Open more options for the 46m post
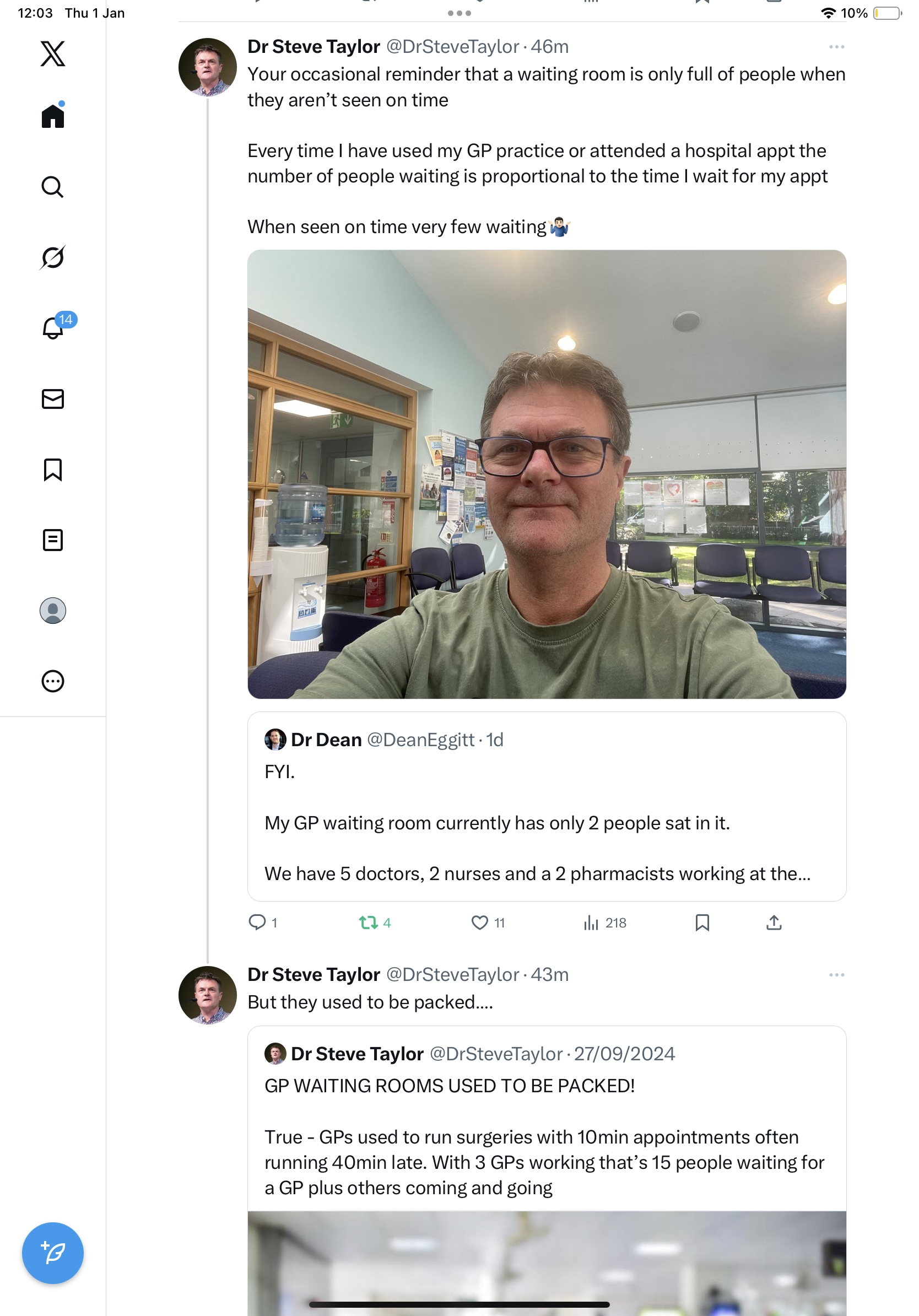 pyautogui.click(x=836, y=47)
